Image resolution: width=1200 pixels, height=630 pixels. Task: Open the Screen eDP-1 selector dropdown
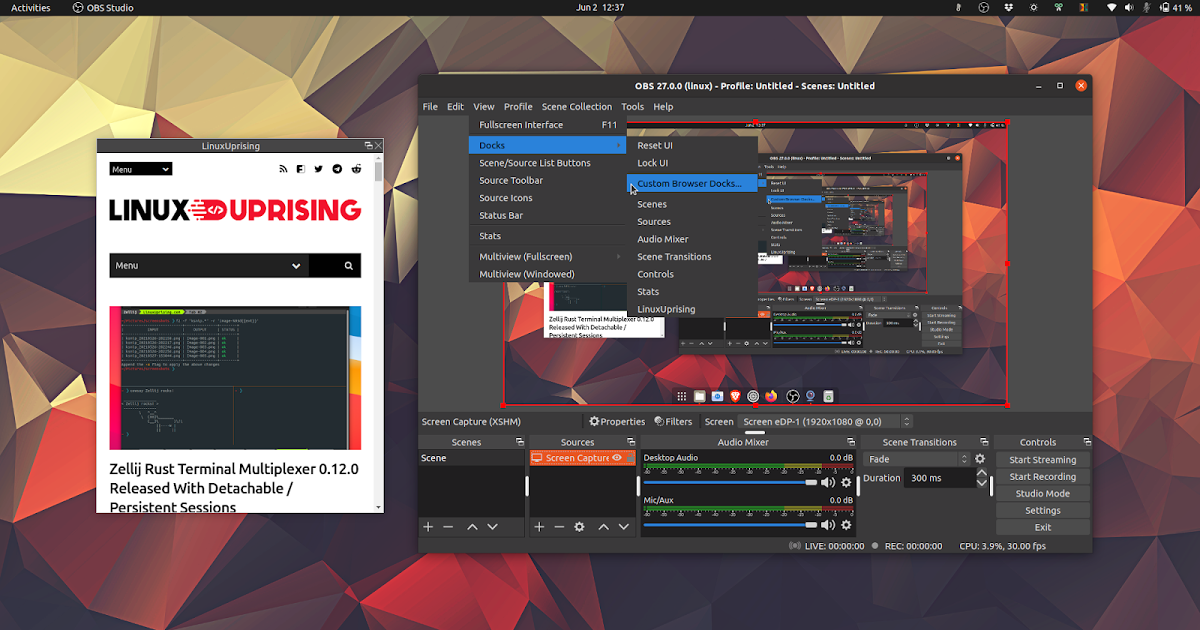825,422
